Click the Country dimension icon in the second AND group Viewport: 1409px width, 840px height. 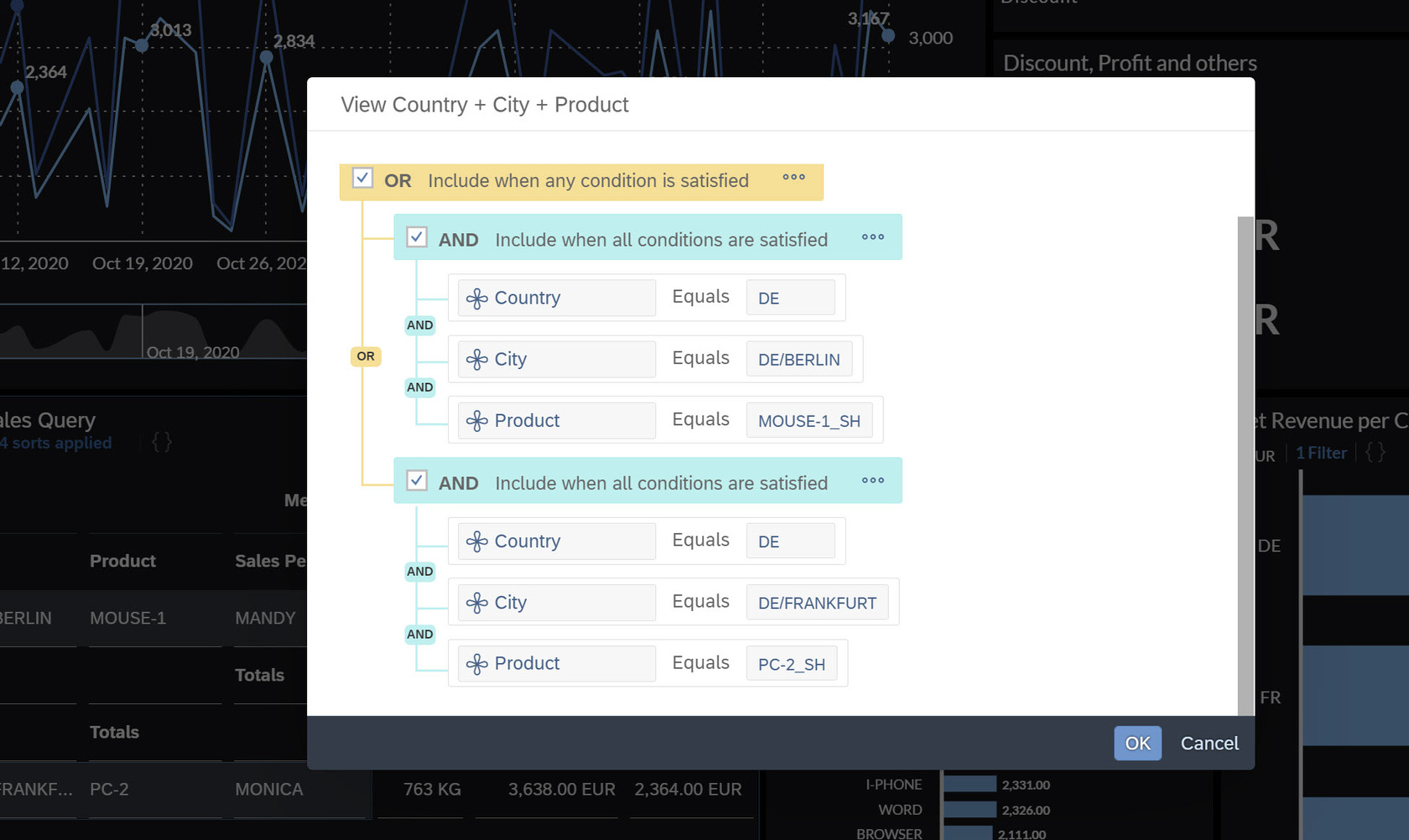477,542
